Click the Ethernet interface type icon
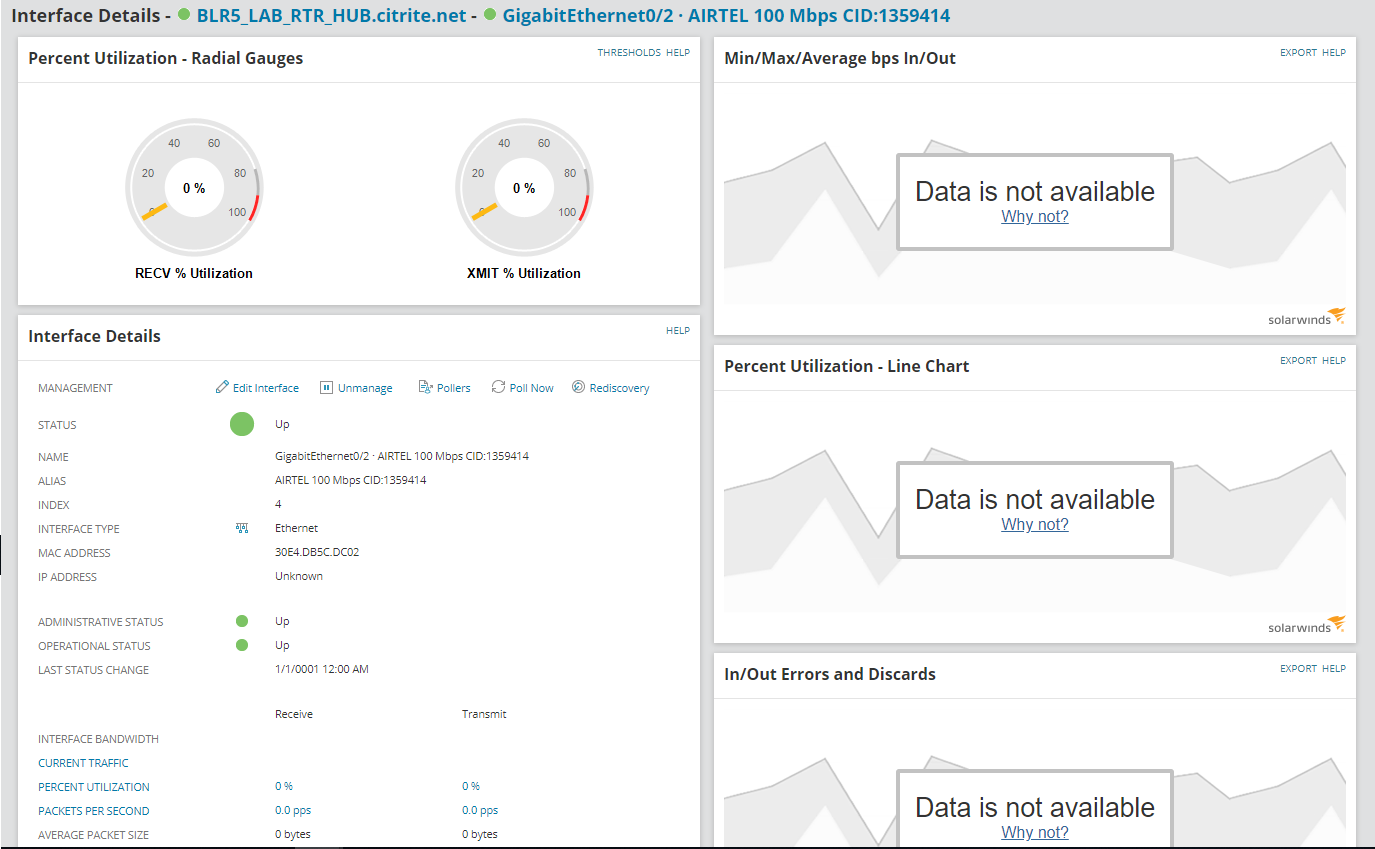 (x=242, y=528)
